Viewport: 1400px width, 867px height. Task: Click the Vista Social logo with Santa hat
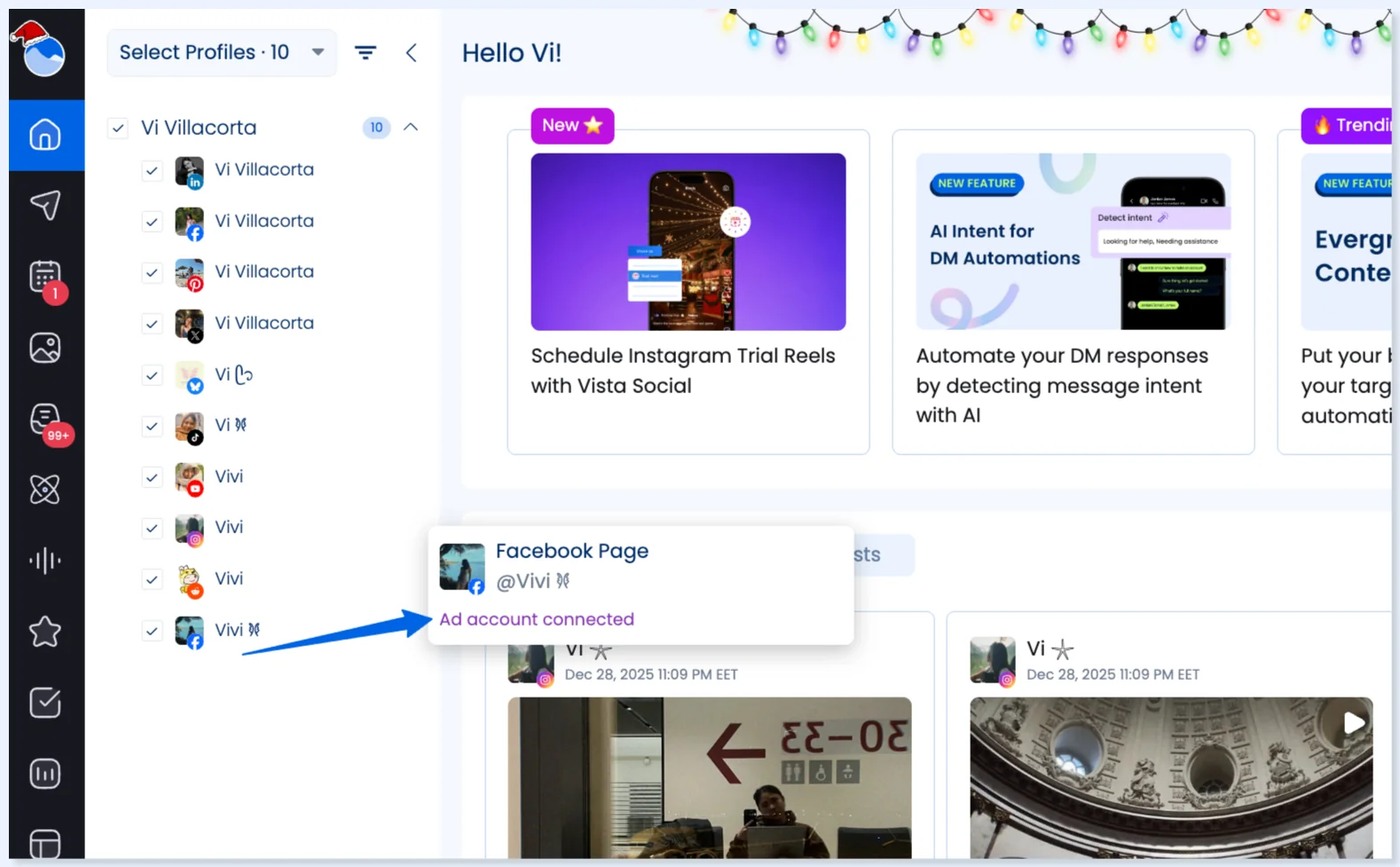41,50
